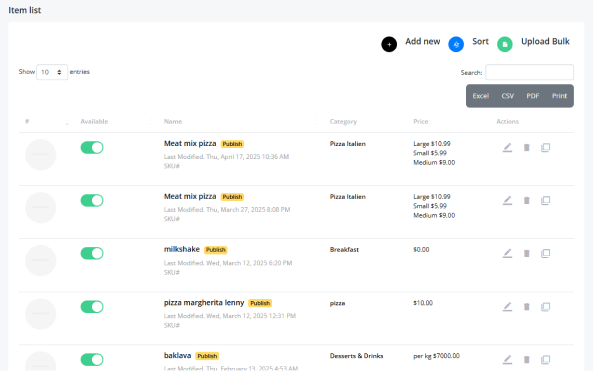Click the baklava item name
This screenshot has width=593, height=371.
point(177,355)
